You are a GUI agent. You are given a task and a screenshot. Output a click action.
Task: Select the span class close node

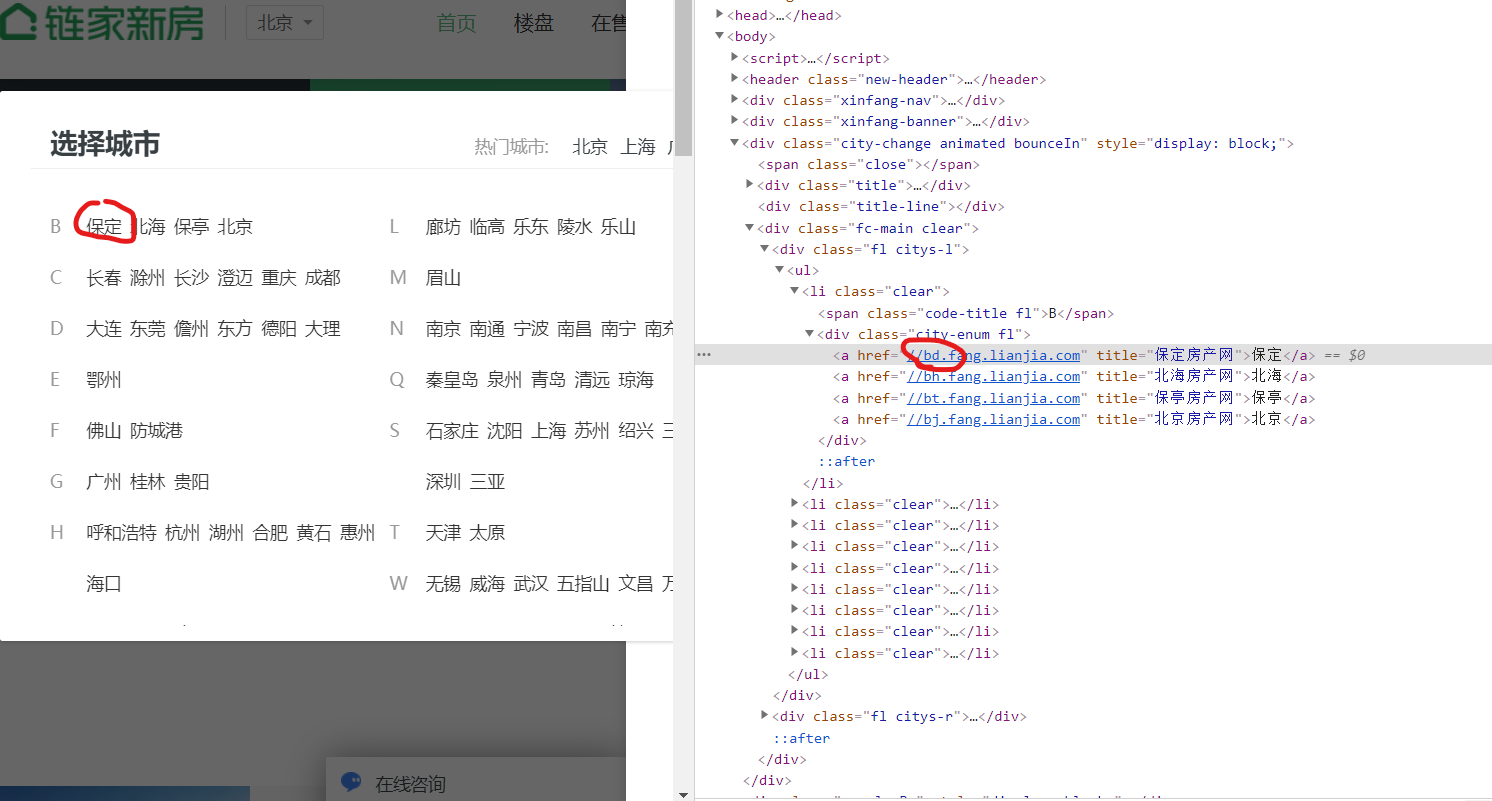click(x=869, y=164)
